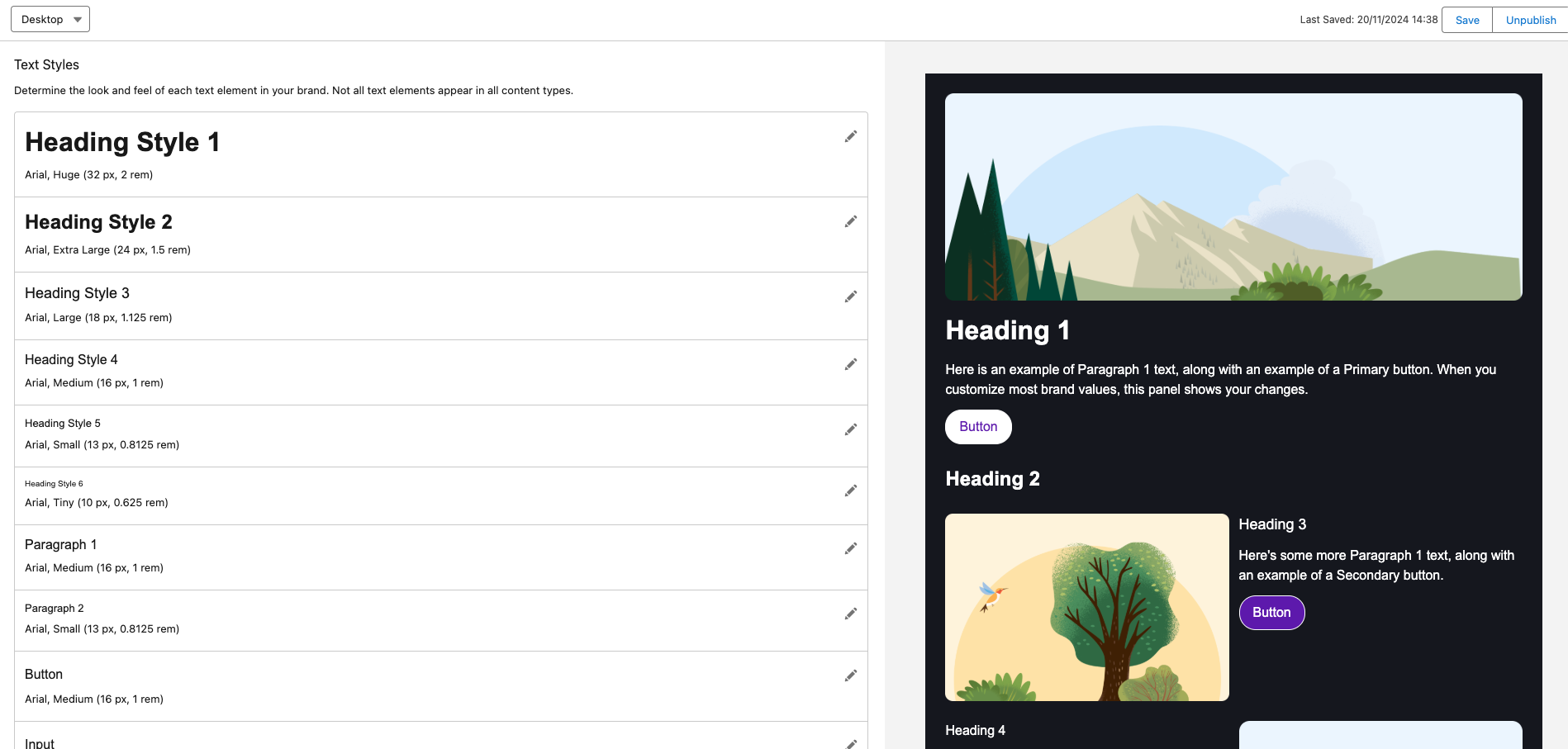
Task: Click edit pencil beside Heading Style 5
Action: click(x=850, y=429)
